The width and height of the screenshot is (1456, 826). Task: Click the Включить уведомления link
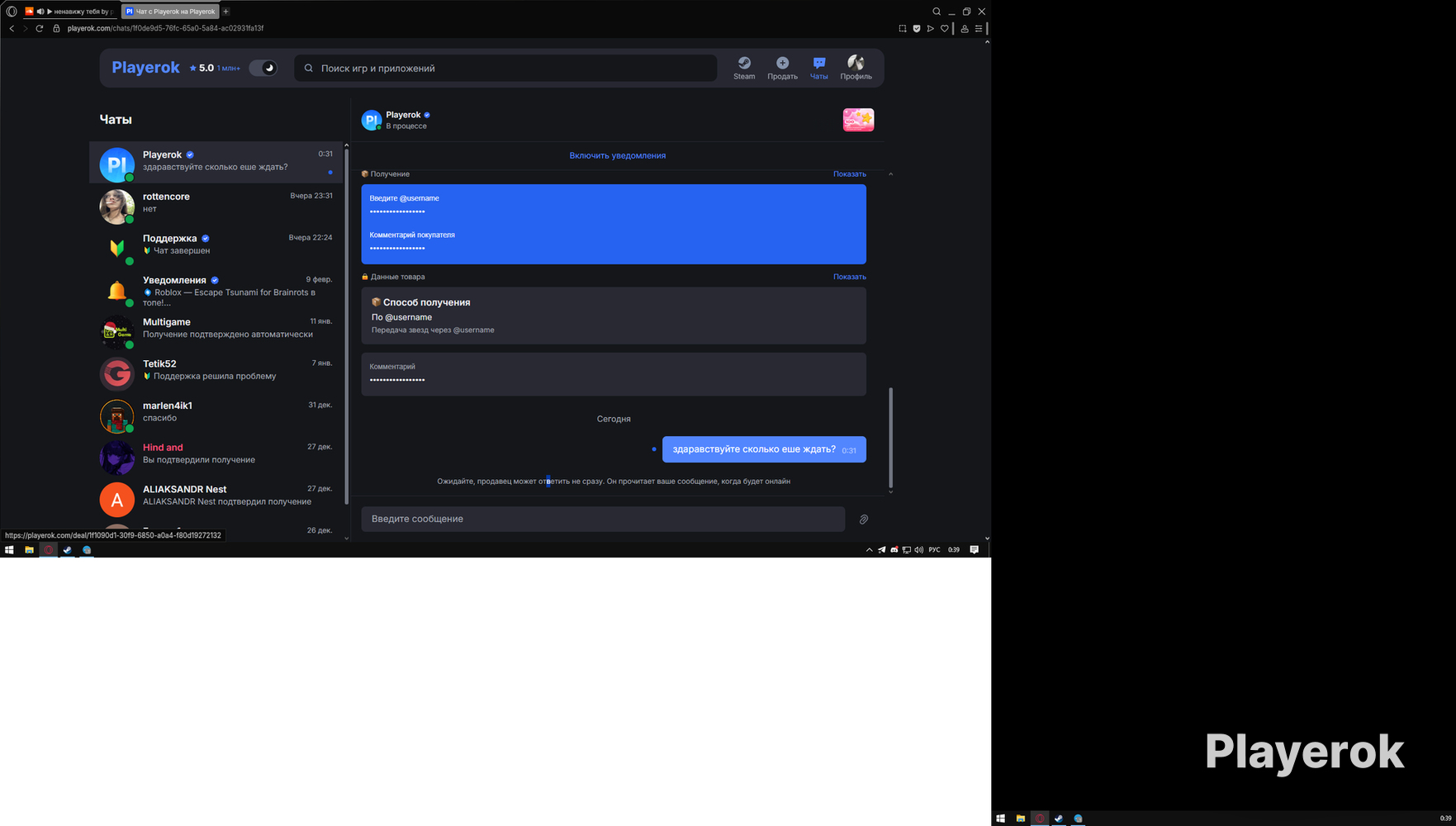[618, 155]
